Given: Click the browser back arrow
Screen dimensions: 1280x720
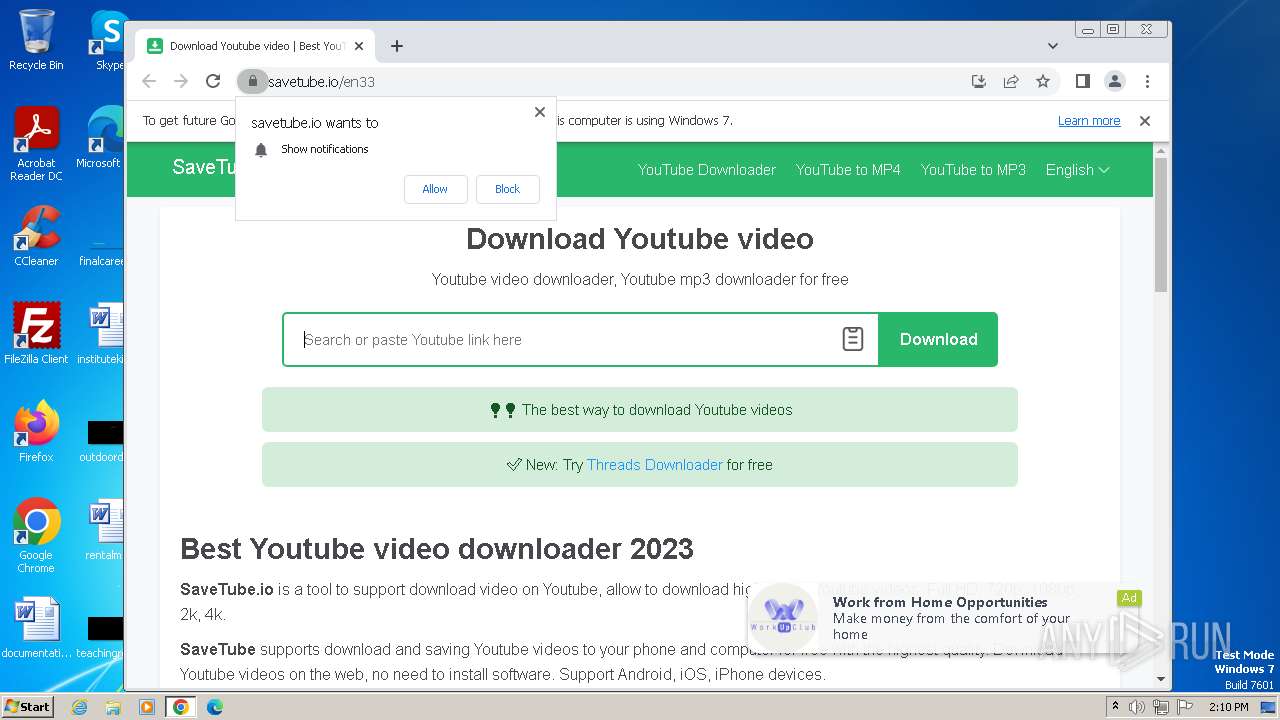Looking at the screenshot, I should pyautogui.click(x=149, y=82).
